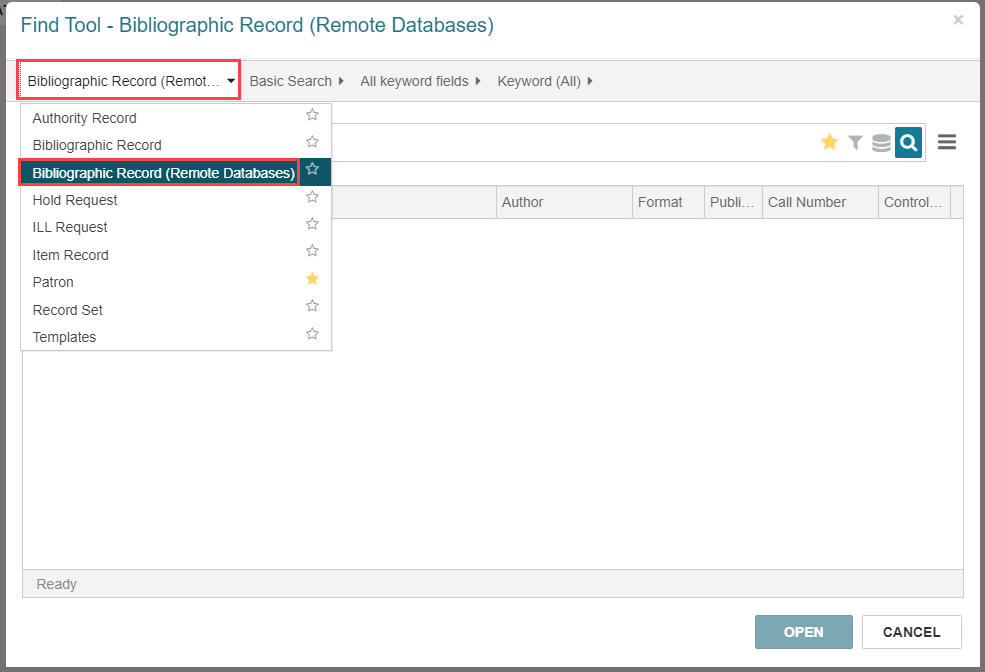Star the Record Set entry
Viewport: 985px width, 672px height.
312,306
